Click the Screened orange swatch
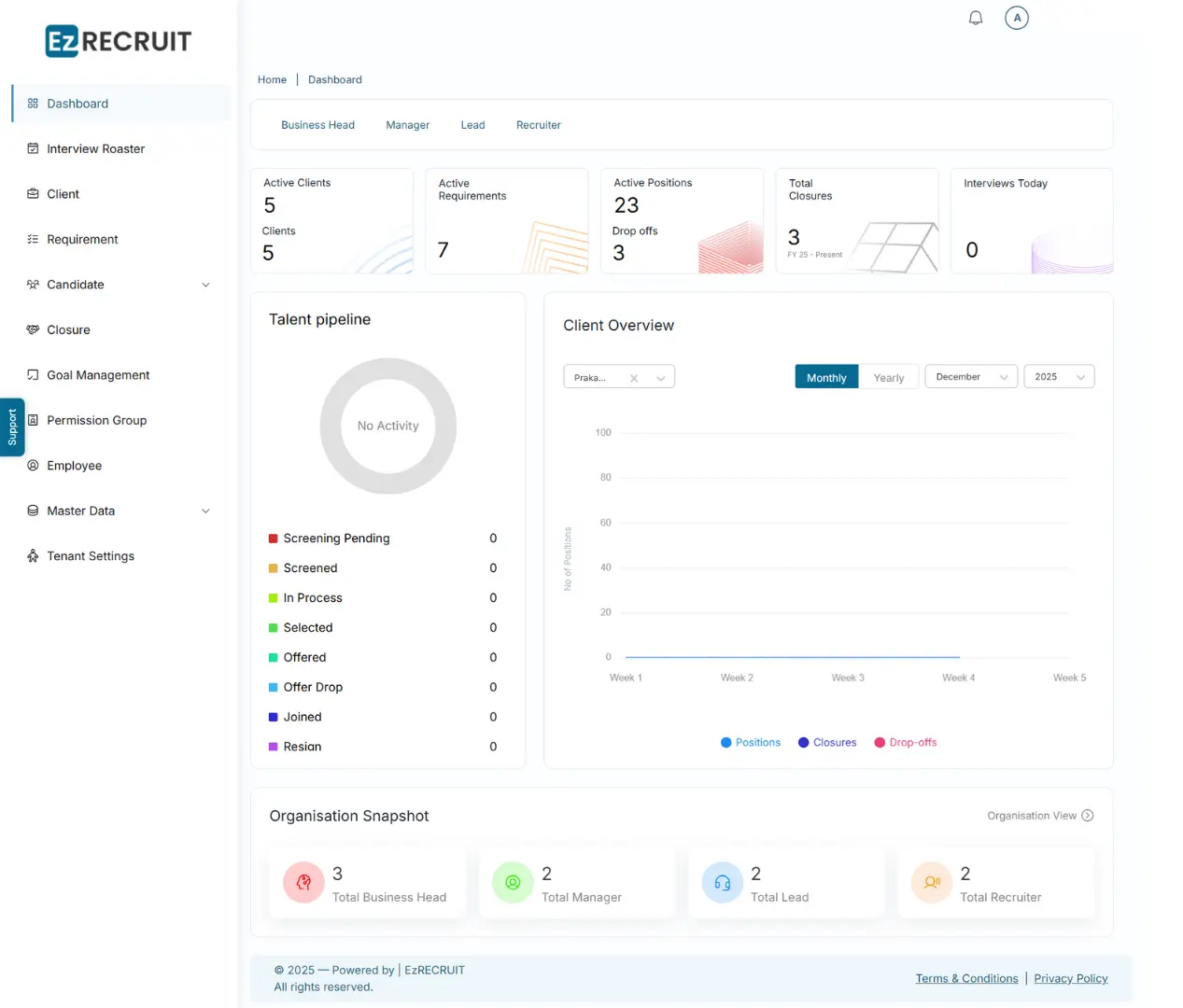This screenshot has height=1008, width=1183. (x=274, y=568)
